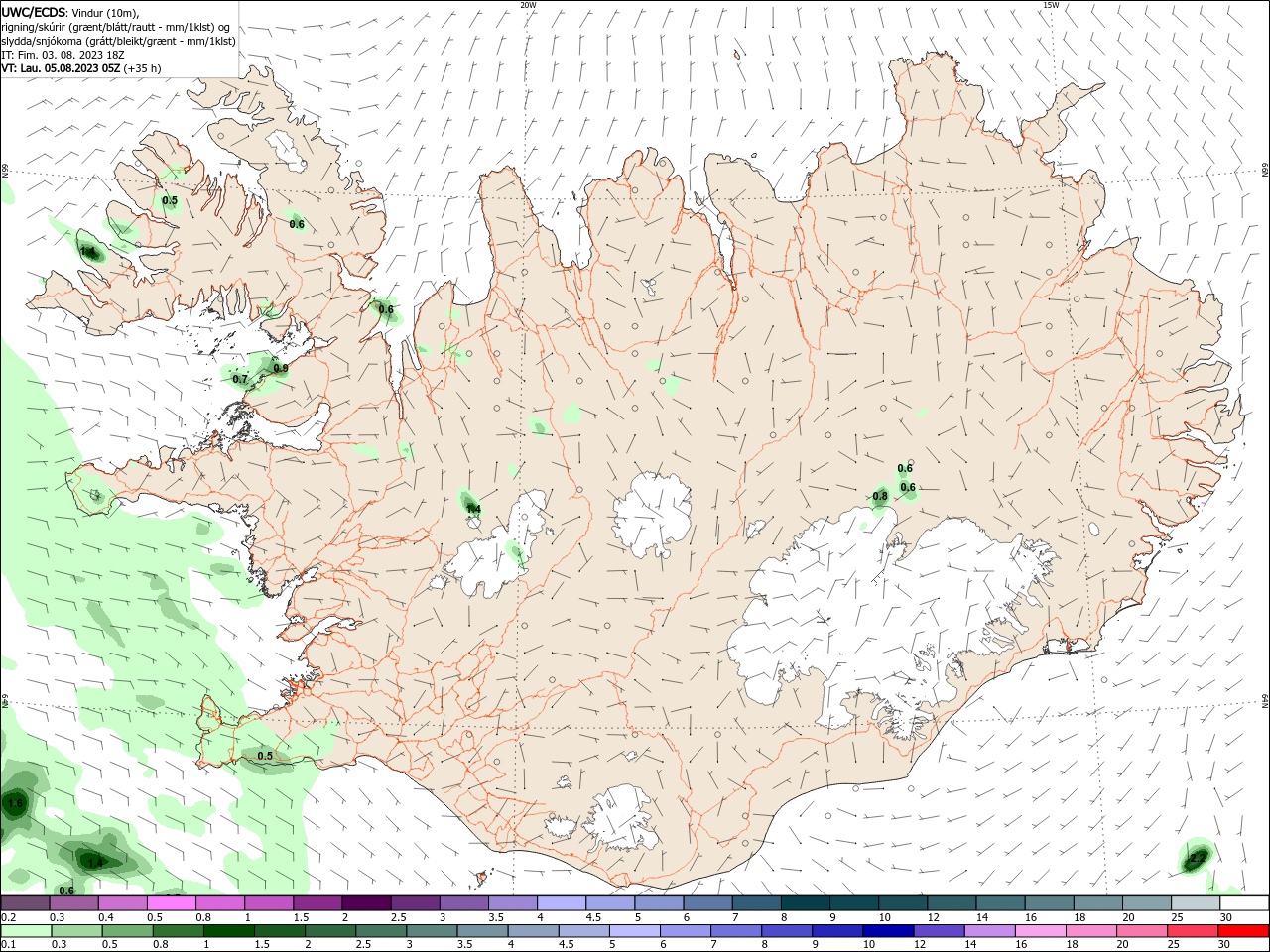Click the "0.2" label on the upper scale
Viewport: 1270px width, 952px height.
(9, 917)
